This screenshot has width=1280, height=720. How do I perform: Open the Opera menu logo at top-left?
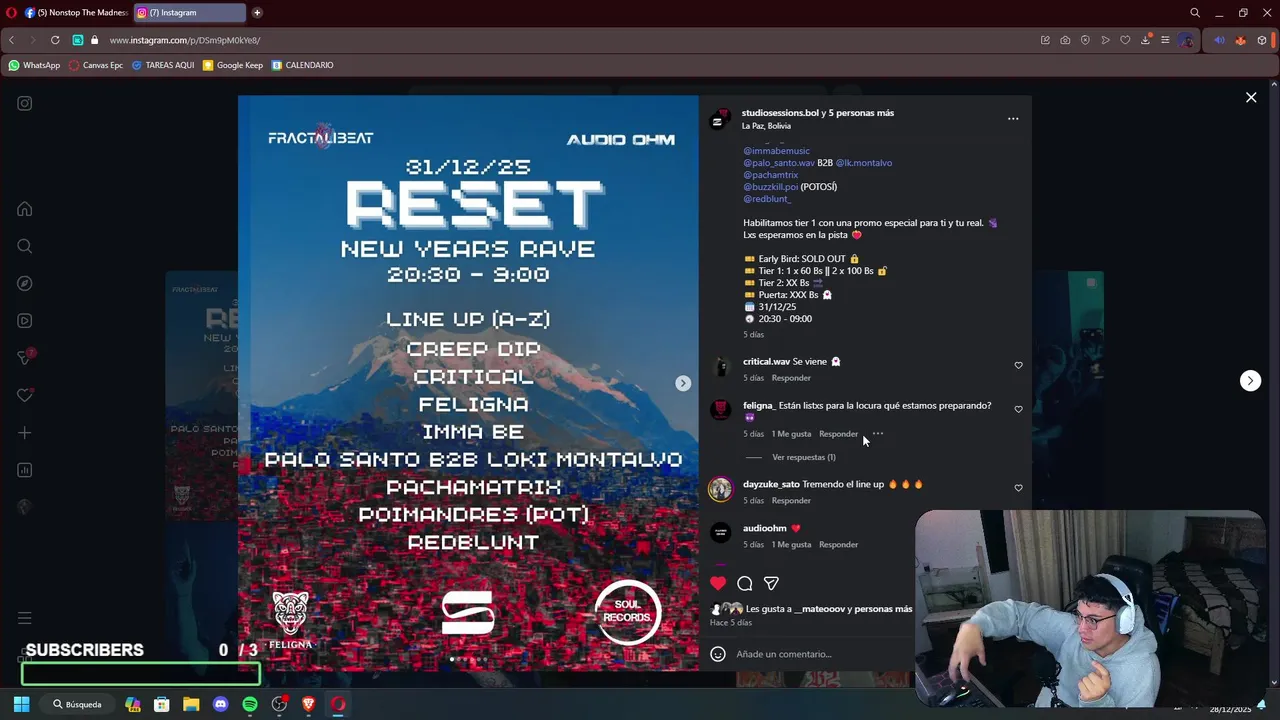click(10, 13)
